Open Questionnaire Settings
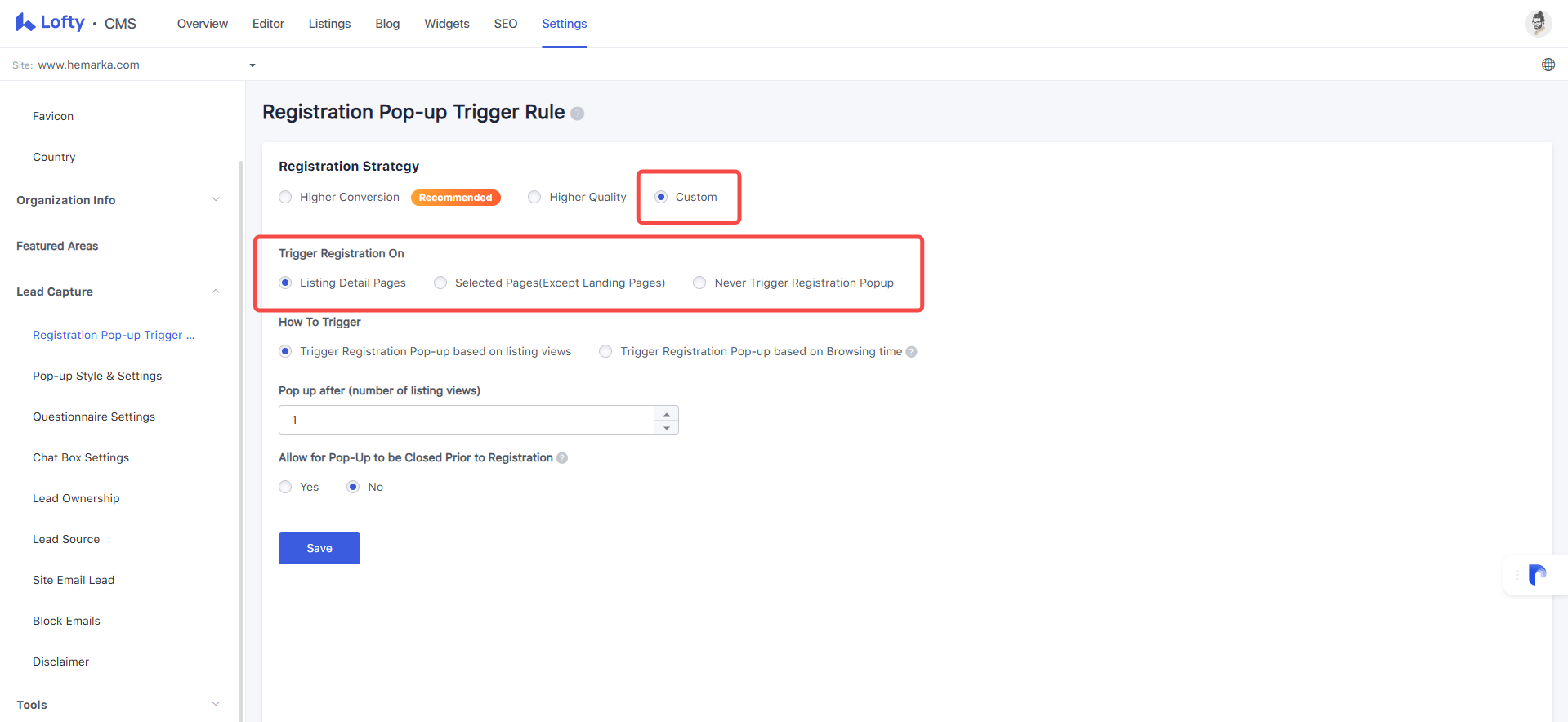Screen dimensions: 1568x722 click(94, 417)
